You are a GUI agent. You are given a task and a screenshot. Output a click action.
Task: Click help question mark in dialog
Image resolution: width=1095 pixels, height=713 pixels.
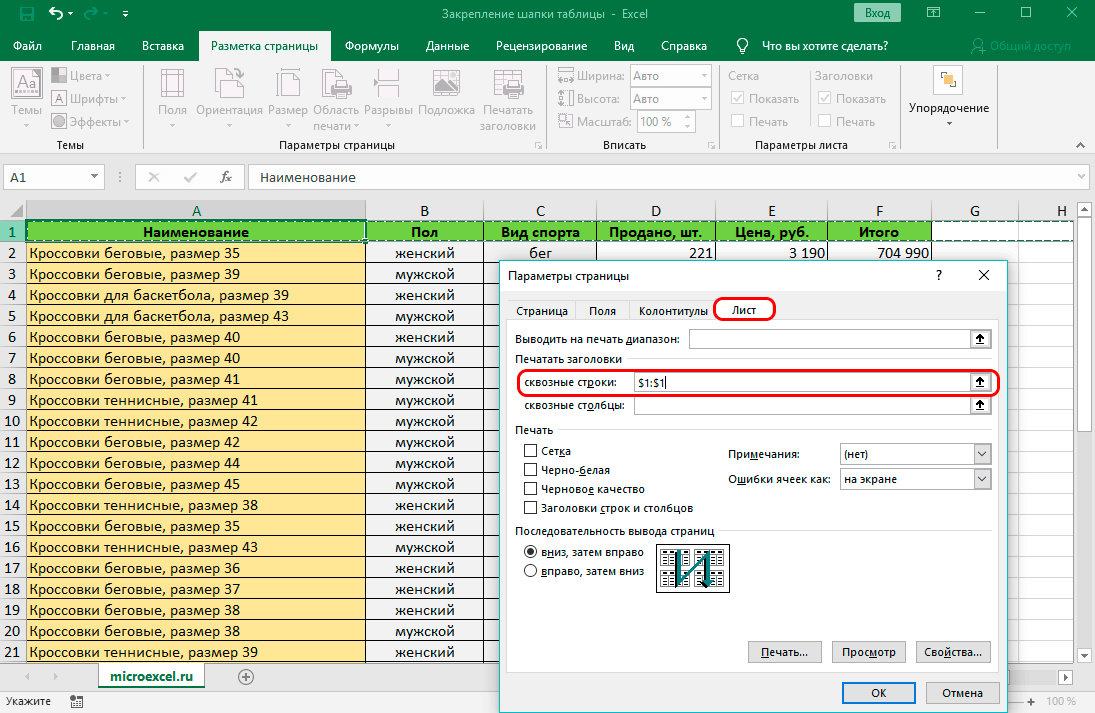coord(939,275)
